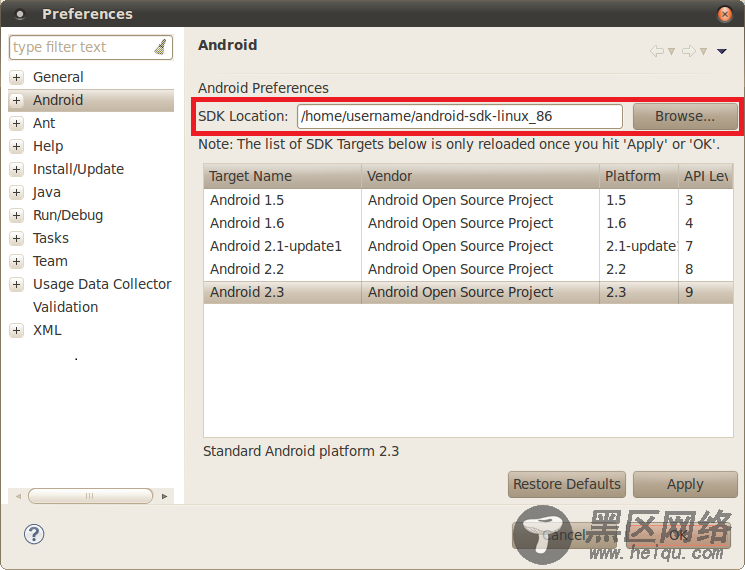Select the Android 2.3 target row
The width and height of the screenshot is (745, 570).
click(x=468, y=293)
